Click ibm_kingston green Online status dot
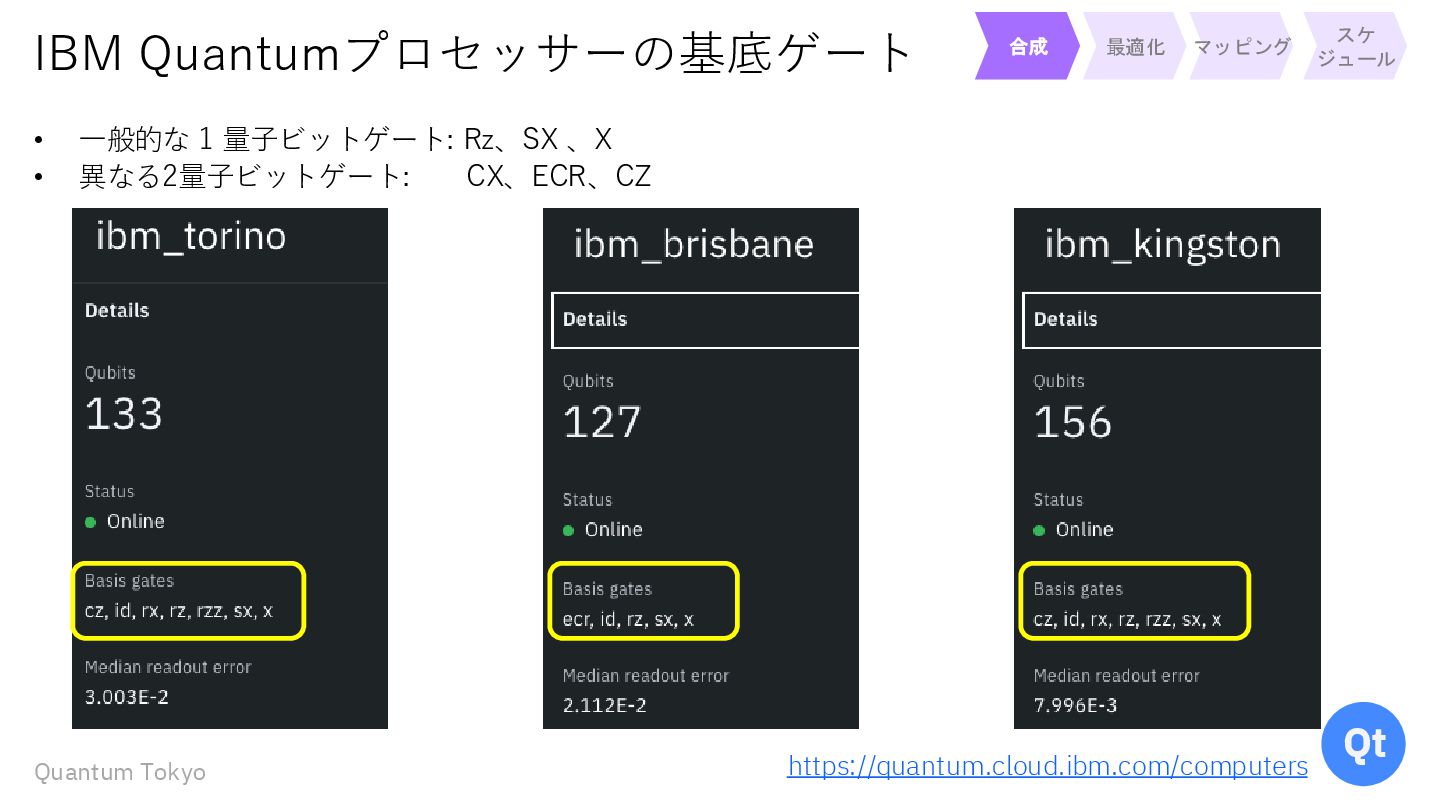Image resolution: width=1440 pixels, height=810 pixels. [1040, 530]
